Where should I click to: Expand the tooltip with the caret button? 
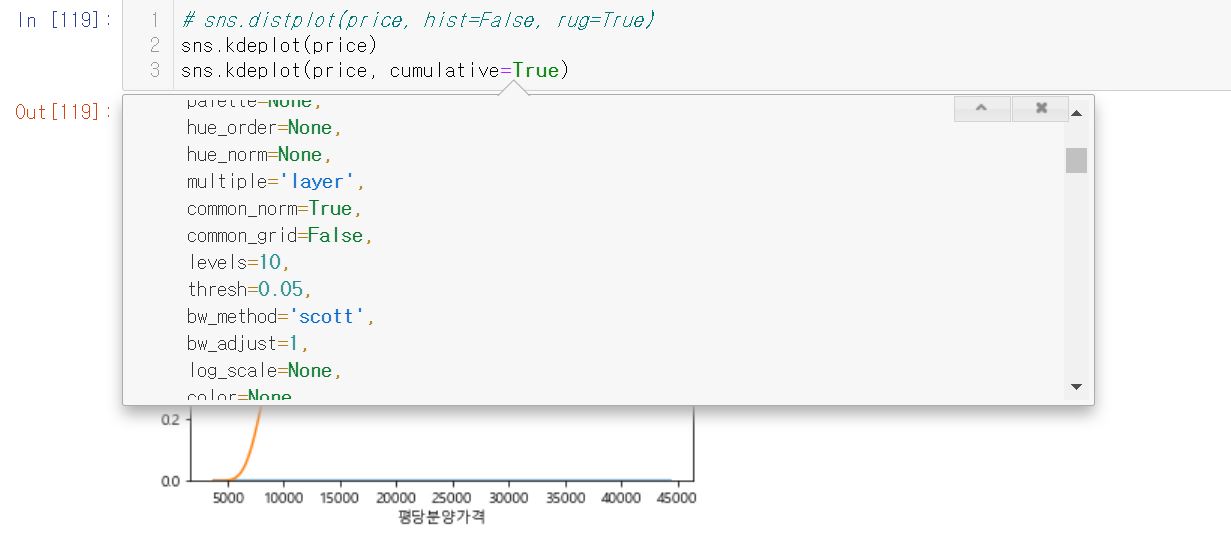pyautogui.click(x=982, y=109)
